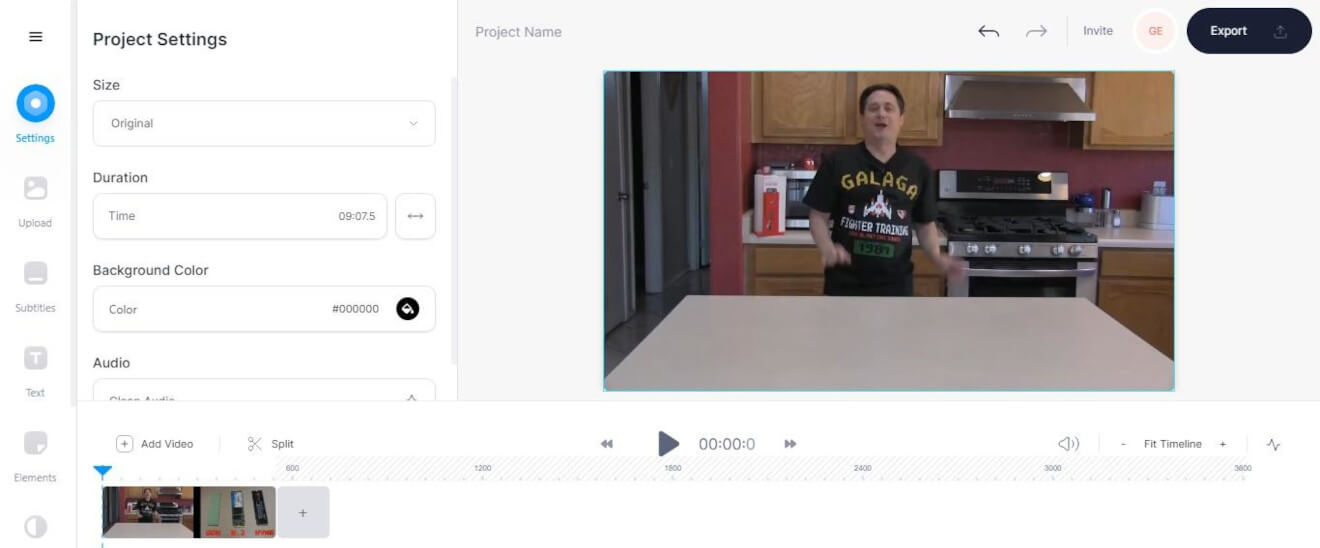This screenshot has width=1320, height=548.
Task: Open the hamburger menu
Action: coord(36,37)
